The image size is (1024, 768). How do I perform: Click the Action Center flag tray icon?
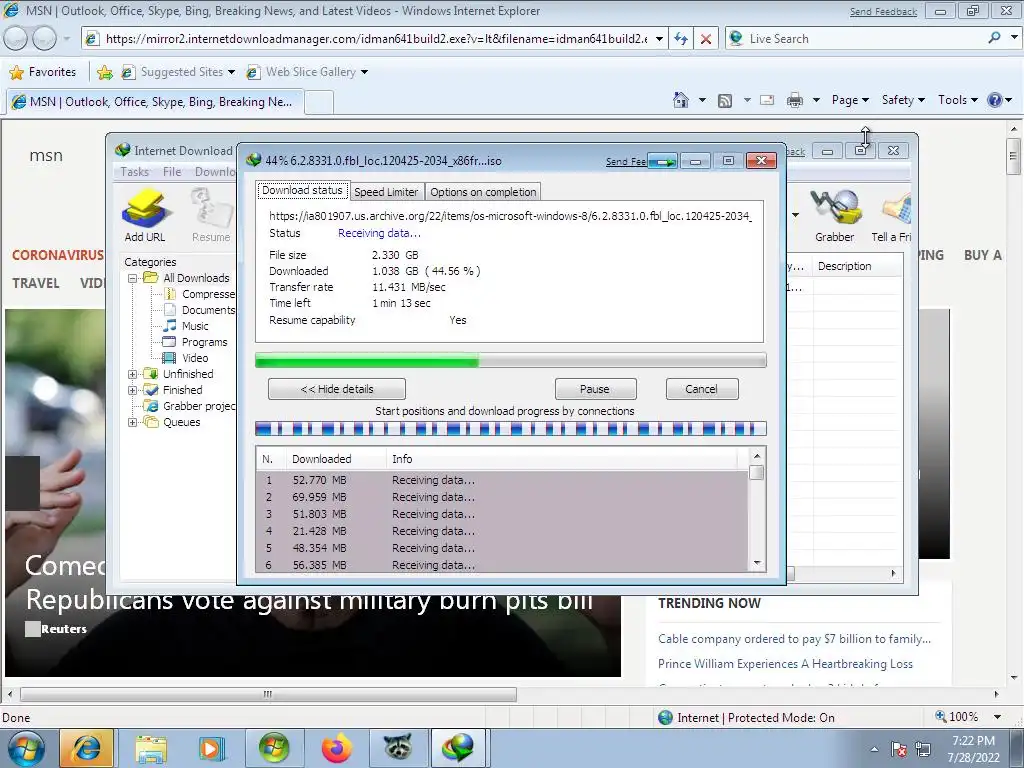[899, 749]
